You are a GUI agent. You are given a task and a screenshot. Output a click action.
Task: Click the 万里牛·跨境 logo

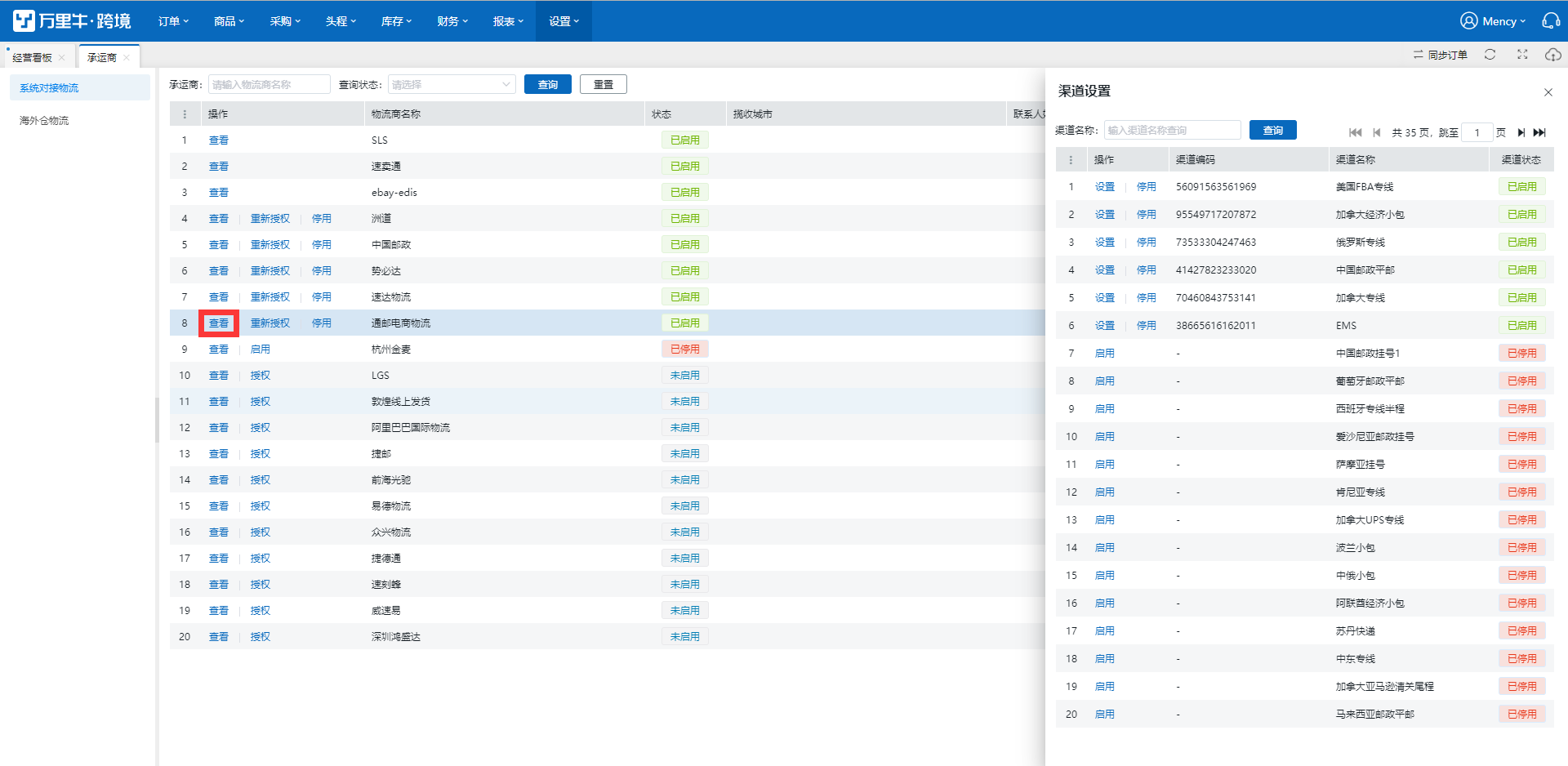(72, 20)
